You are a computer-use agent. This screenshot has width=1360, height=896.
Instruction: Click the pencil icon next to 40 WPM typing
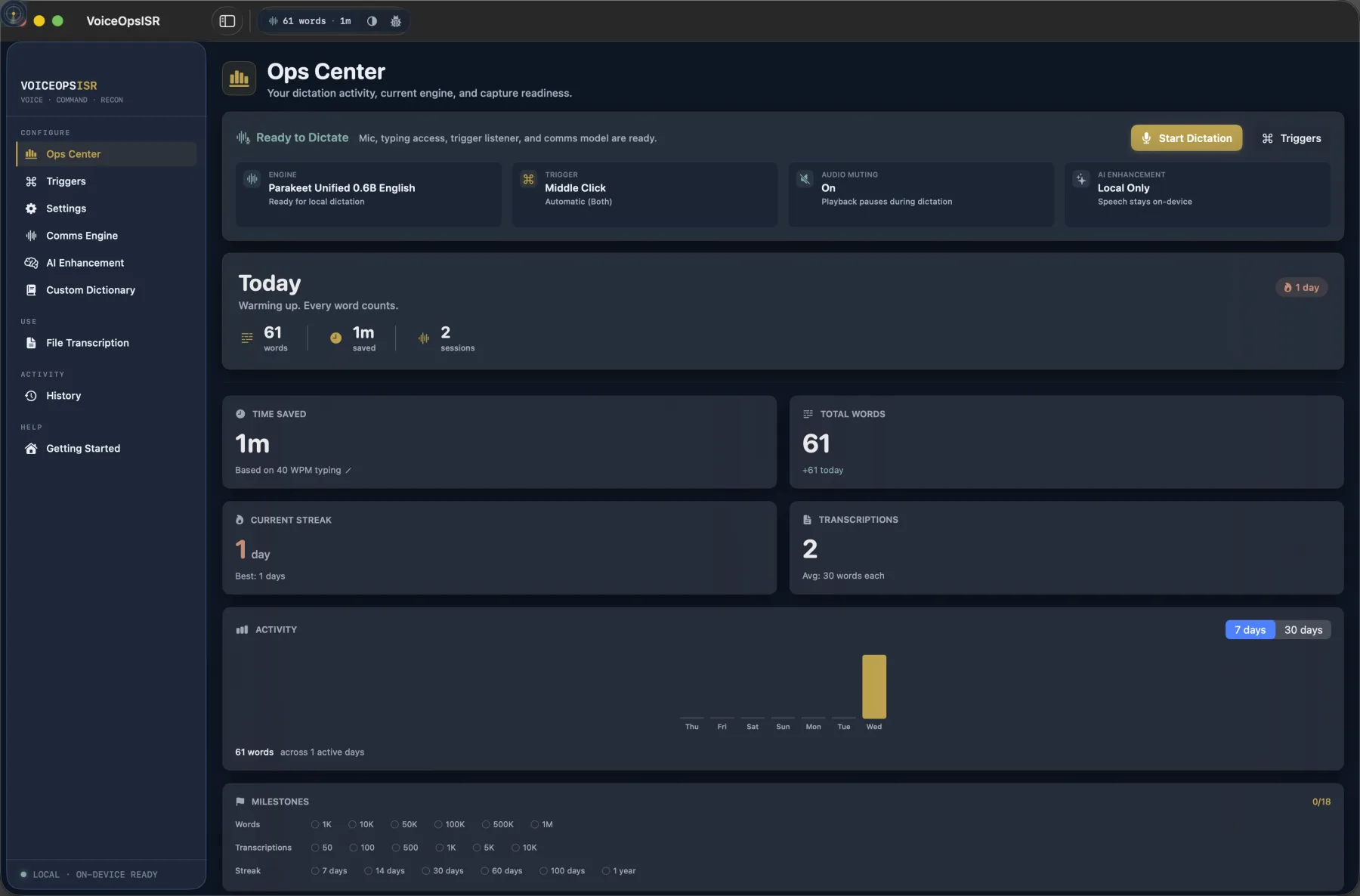tap(348, 471)
